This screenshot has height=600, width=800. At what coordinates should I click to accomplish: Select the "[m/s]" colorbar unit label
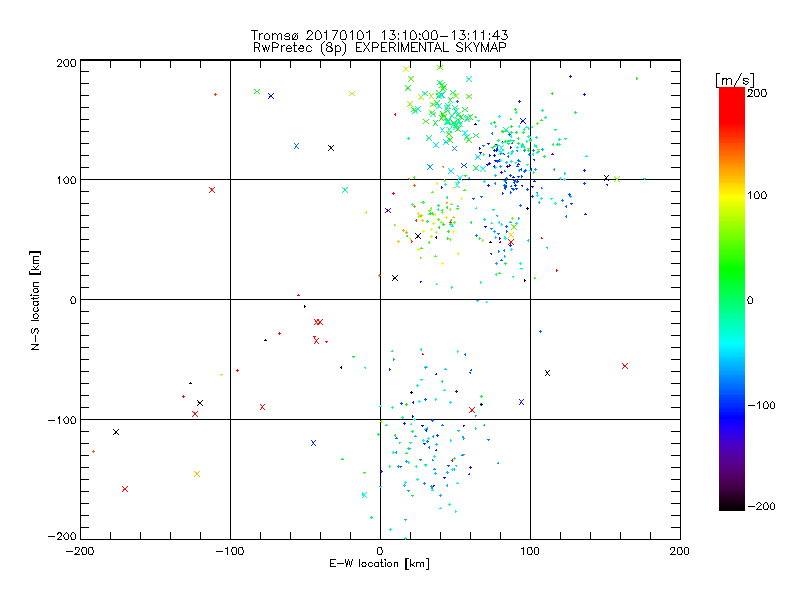click(x=735, y=80)
